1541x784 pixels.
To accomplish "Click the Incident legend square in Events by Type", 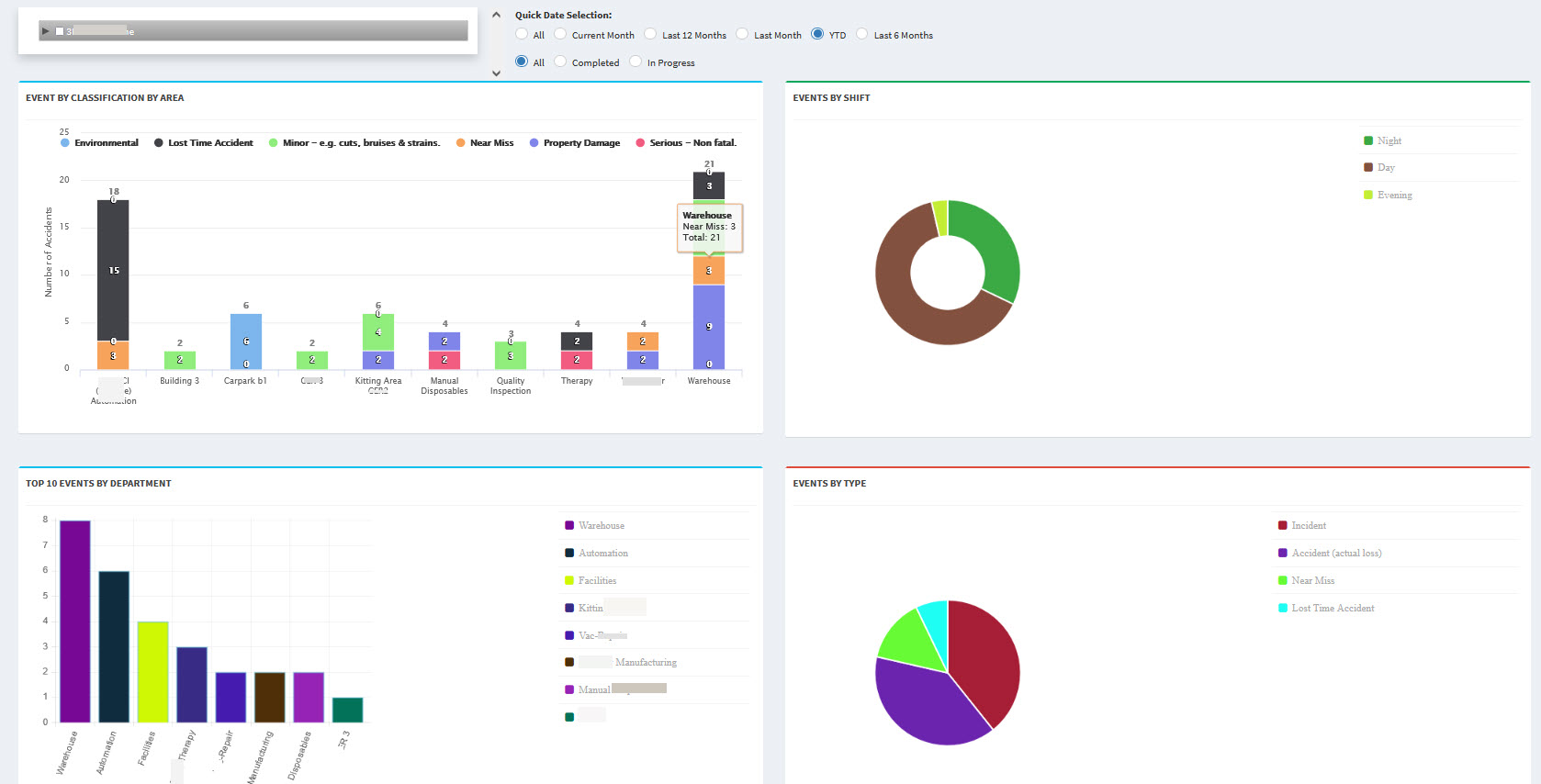I will (x=1283, y=525).
